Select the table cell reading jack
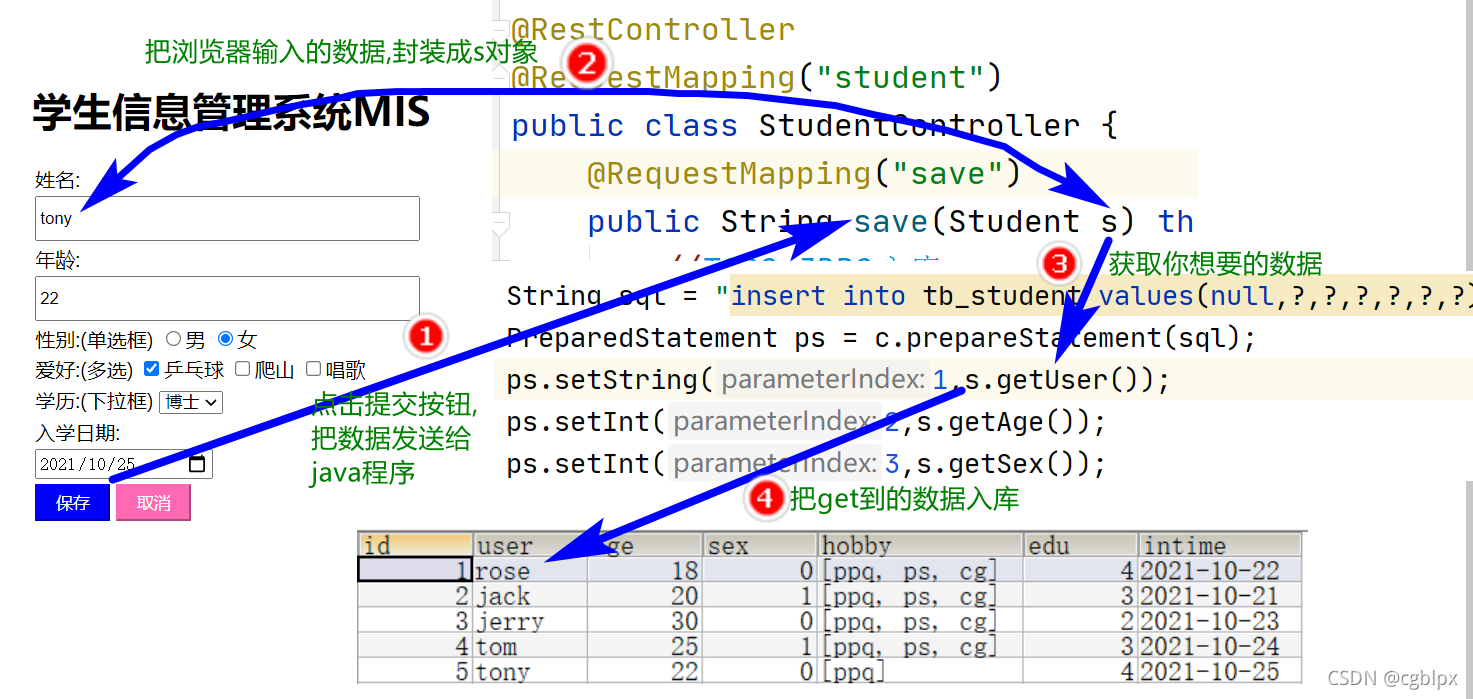The image size is (1473, 699). [x=530, y=596]
